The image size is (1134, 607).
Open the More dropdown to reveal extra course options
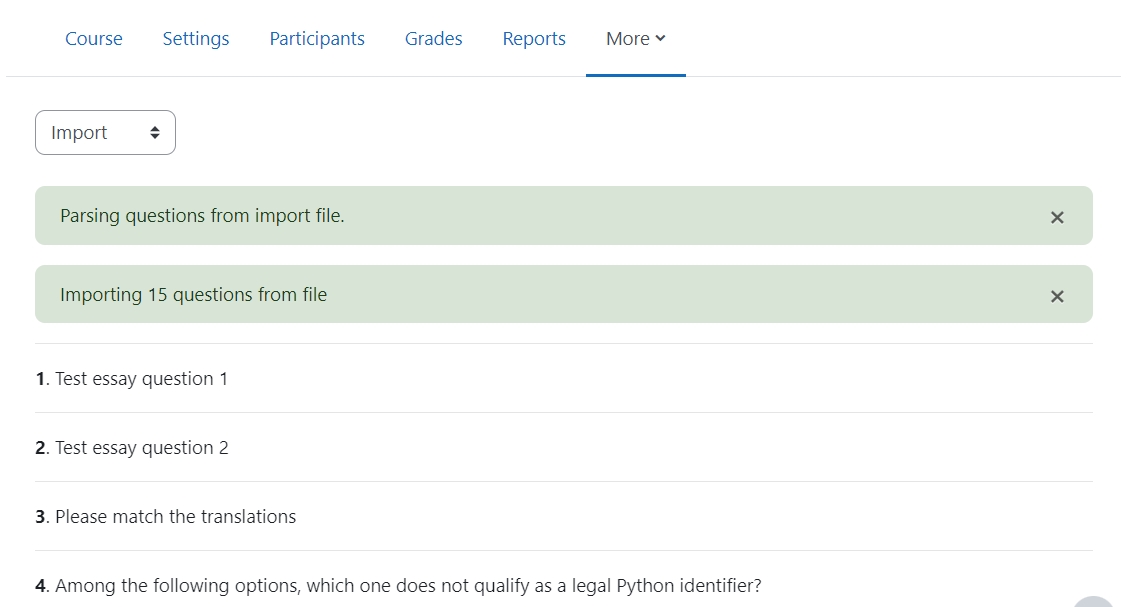(x=635, y=38)
